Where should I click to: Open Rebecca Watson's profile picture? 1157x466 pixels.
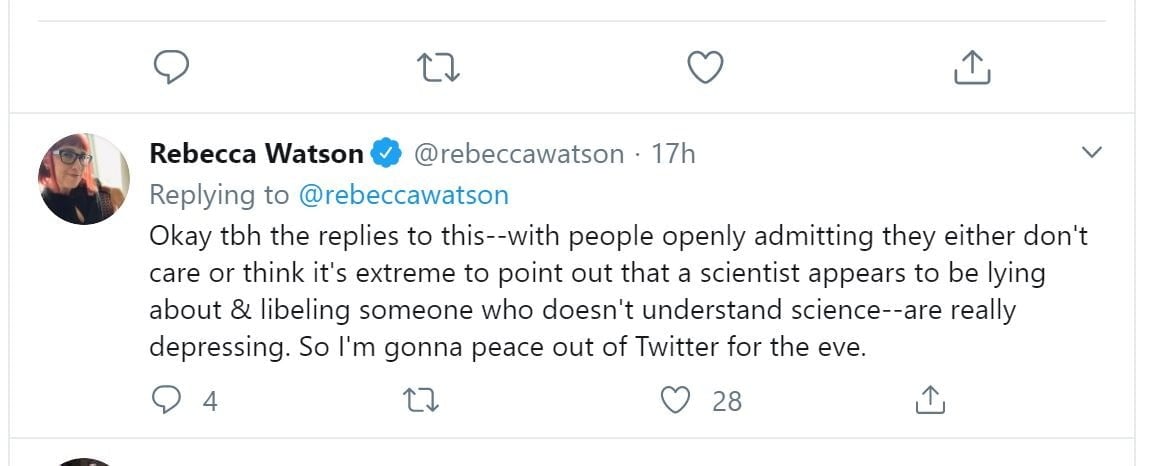click(84, 178)
